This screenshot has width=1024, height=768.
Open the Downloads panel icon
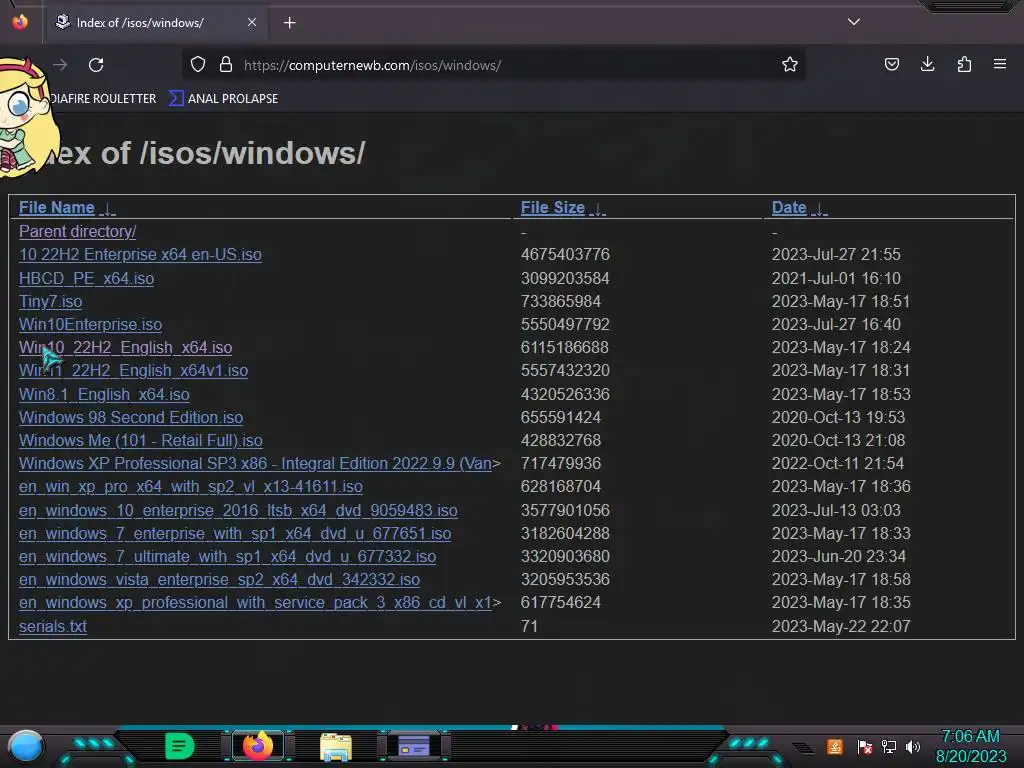[x=927, y=64]
